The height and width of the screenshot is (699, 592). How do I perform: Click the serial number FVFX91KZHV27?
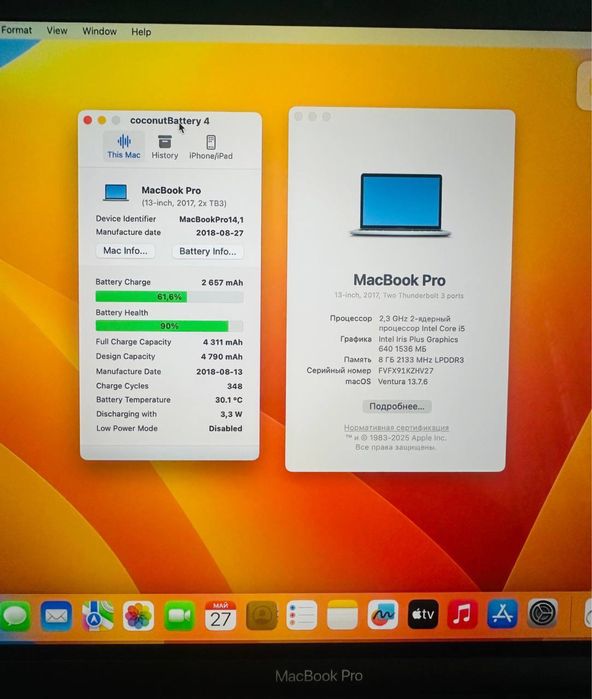coord(406,370)
